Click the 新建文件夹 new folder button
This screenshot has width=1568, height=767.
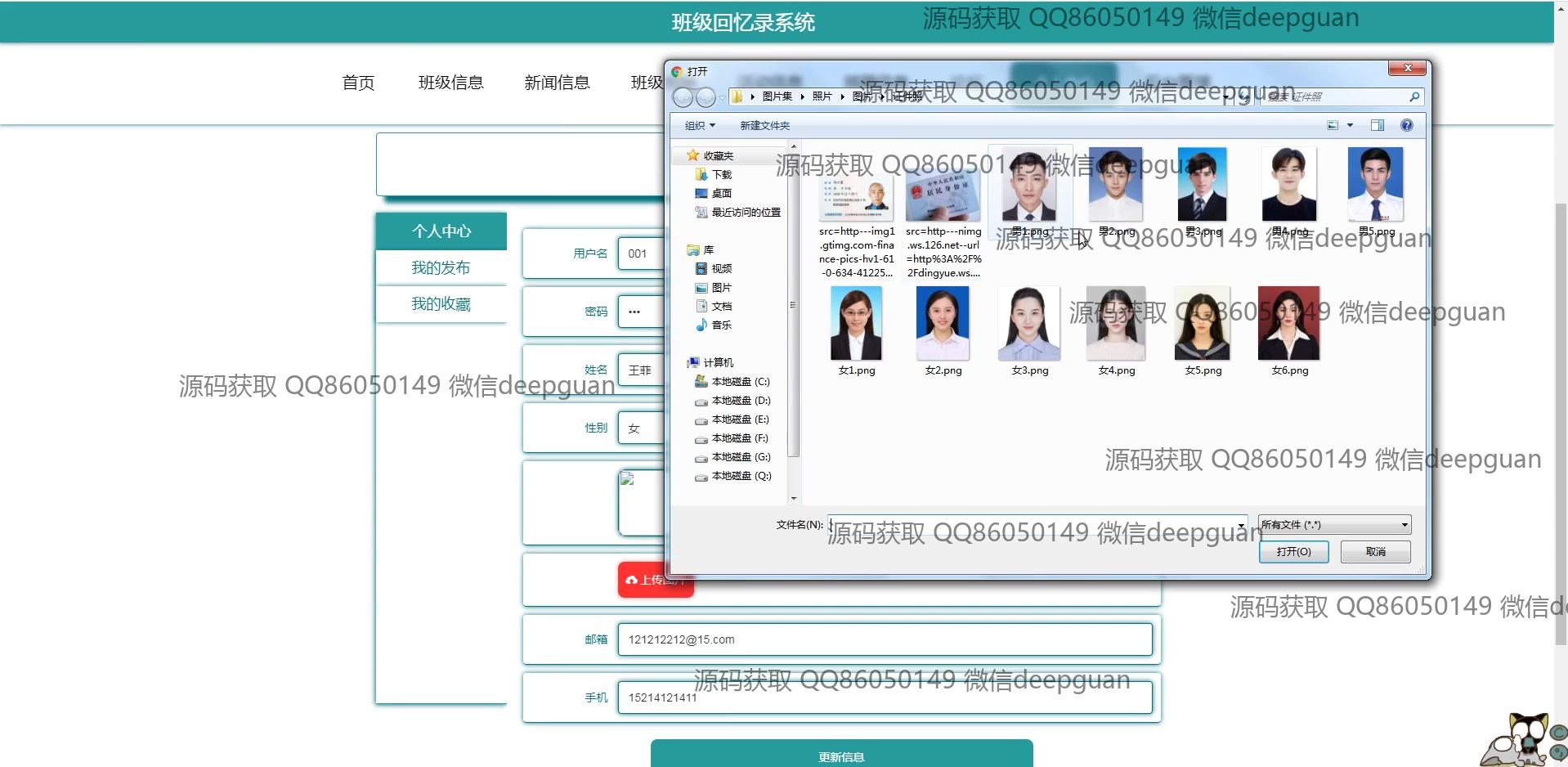point(764,126)
